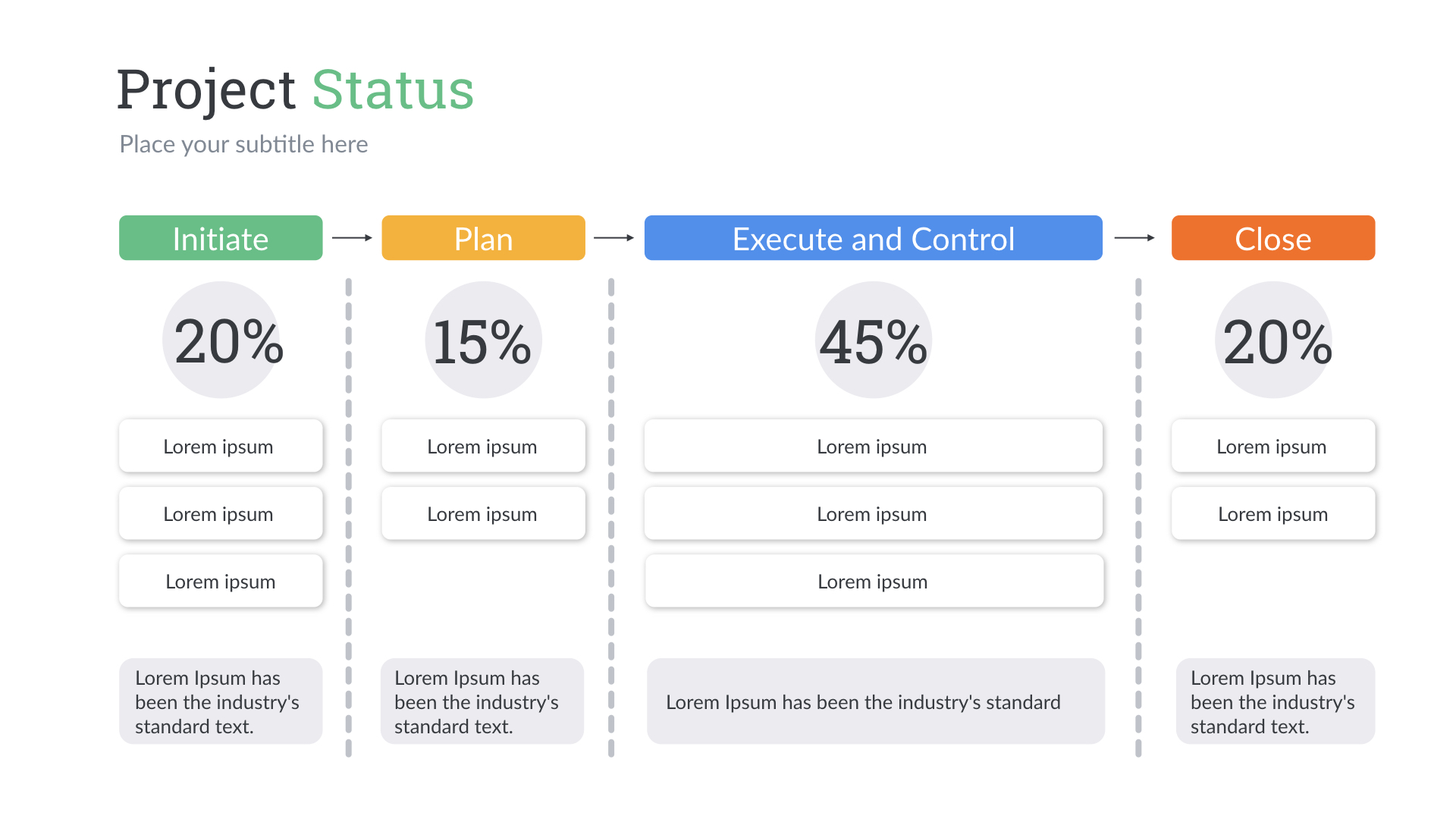Image resolution: width=1456 pixels, height=819 pixels.
Task: Click the subtitle placeholder text
Action: pos(243,144)
